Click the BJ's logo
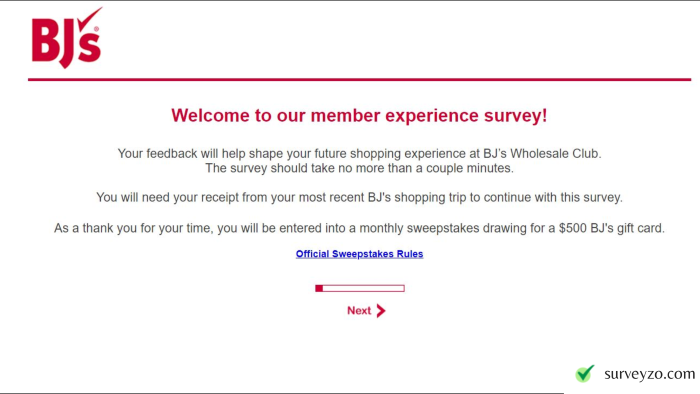This screenshot has width=700, height=394. click(67, 38)
